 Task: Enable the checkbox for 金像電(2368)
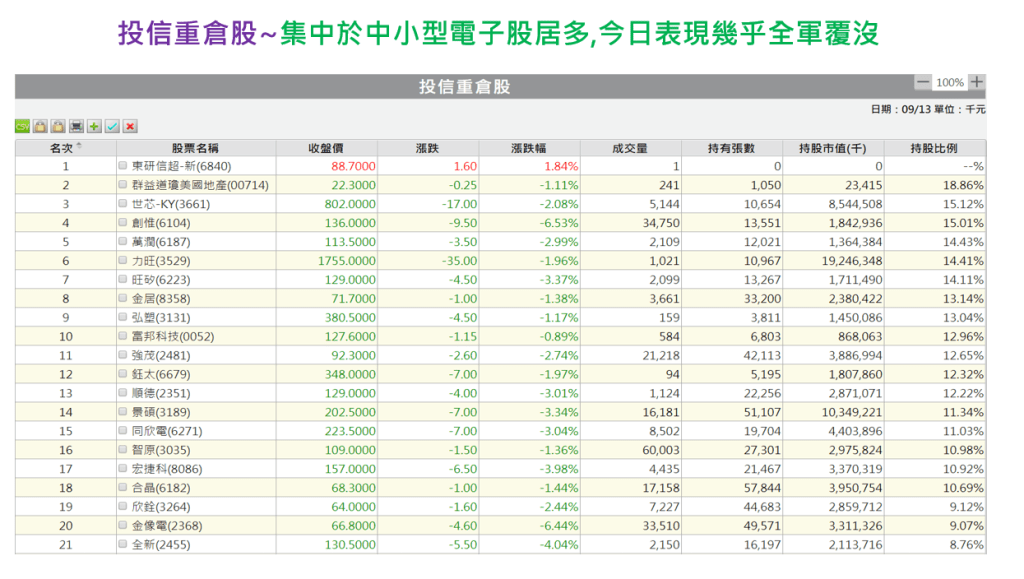(x=123, y=526)
